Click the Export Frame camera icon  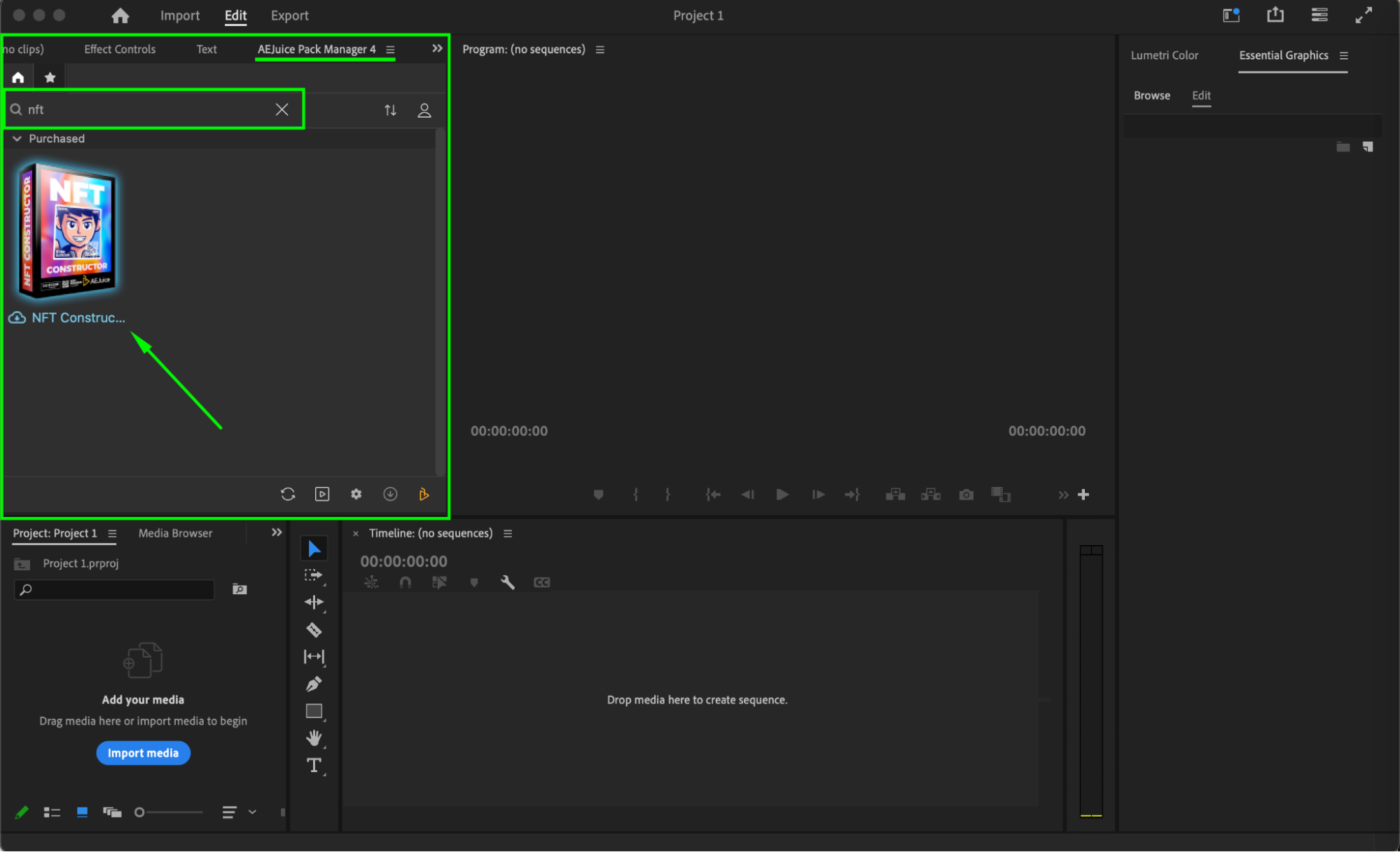[966, 495]
